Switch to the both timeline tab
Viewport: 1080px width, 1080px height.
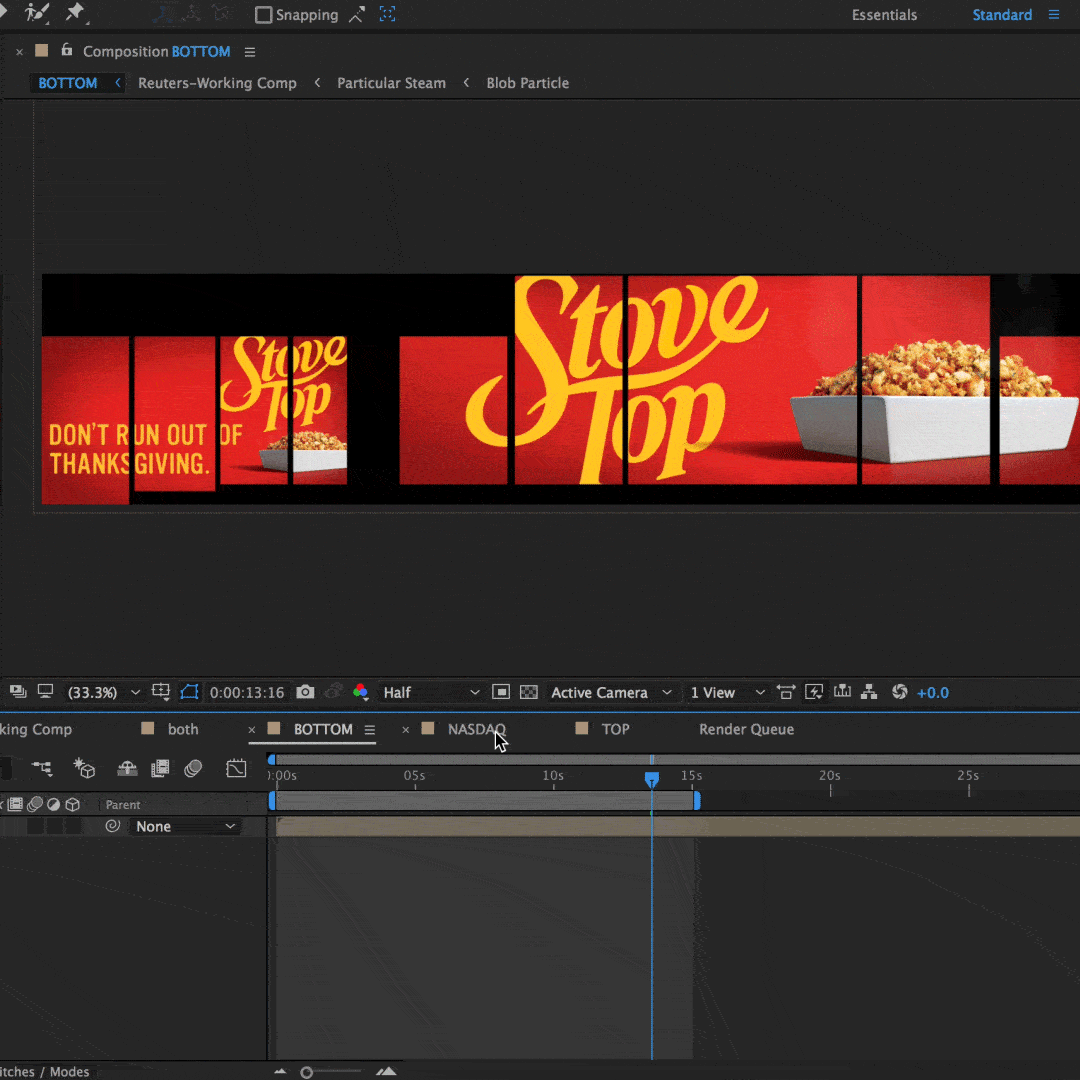(183, 729)
